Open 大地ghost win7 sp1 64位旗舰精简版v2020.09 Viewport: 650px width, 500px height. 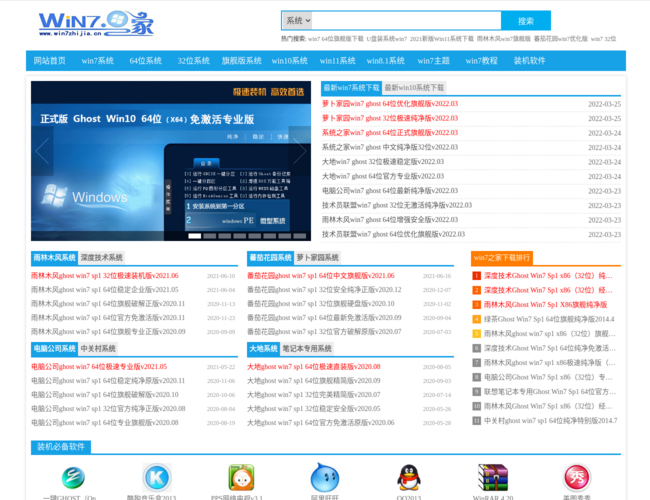[314, 381]
